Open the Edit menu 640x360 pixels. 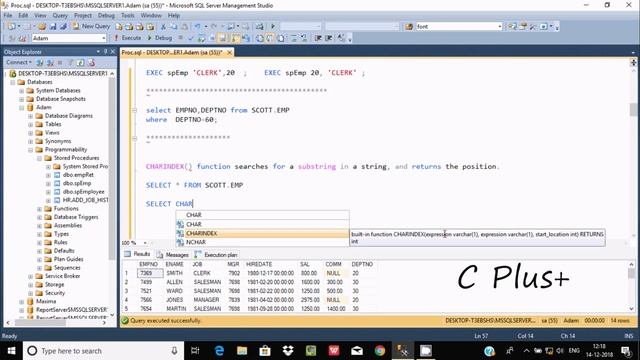[x=23, y=15]
